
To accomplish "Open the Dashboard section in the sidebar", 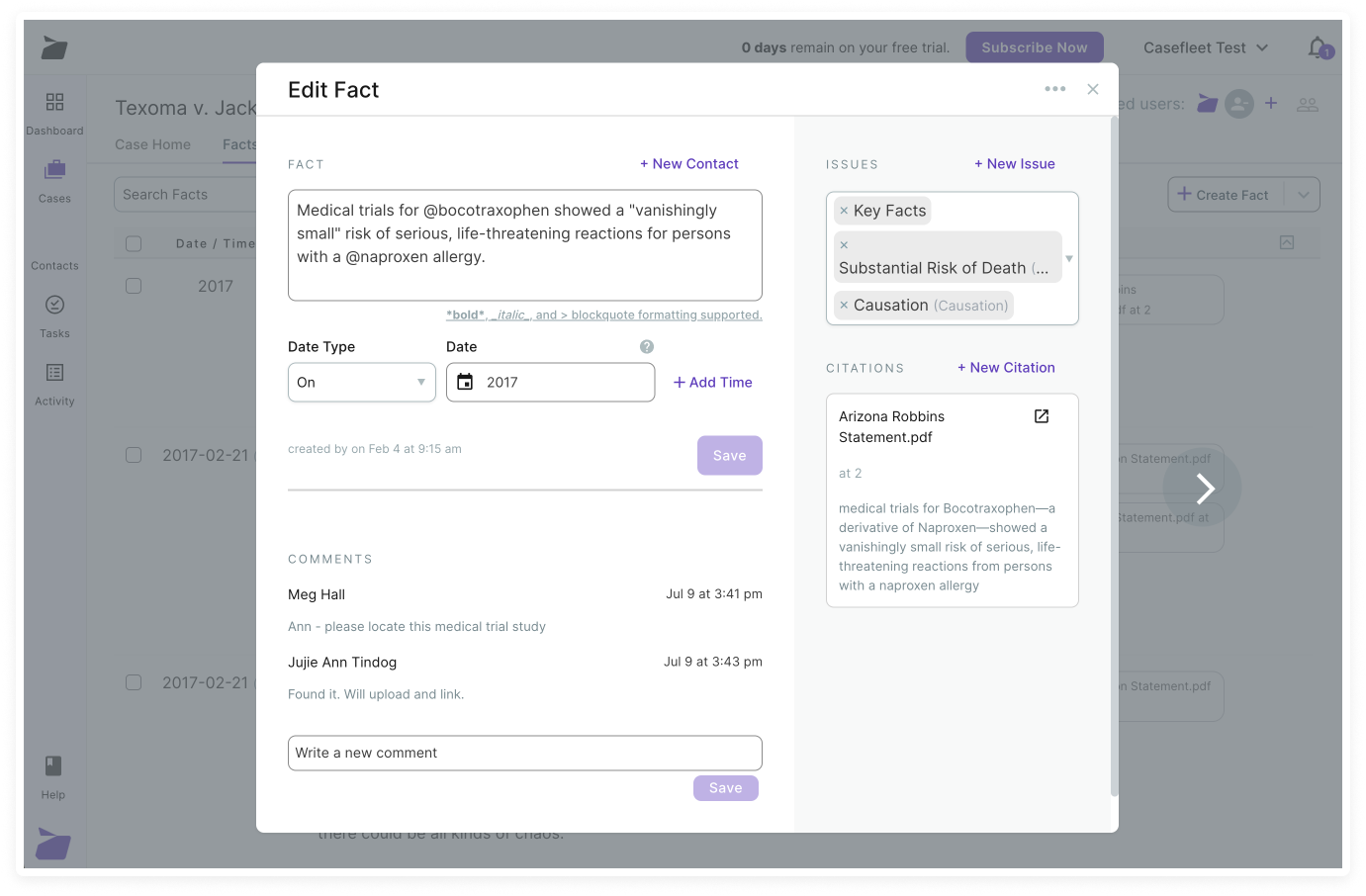I will (x=54, y=112).
